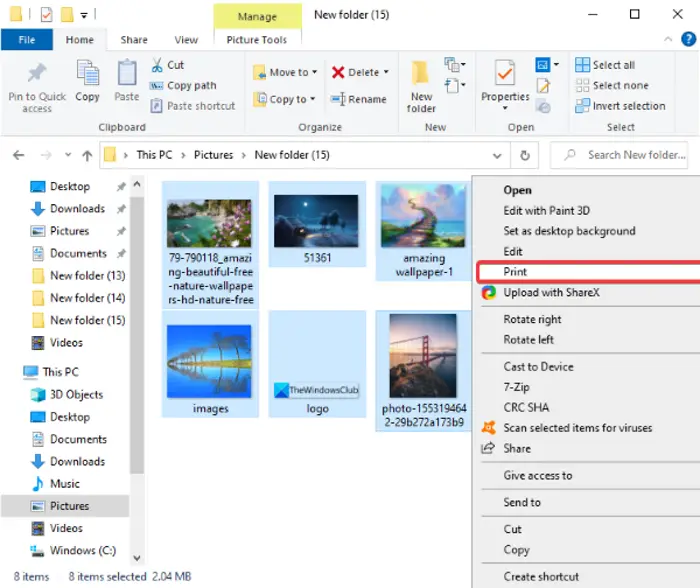Create a New folder from ribbon
This screenshot has width=700, height=588.
coord(421,86)
